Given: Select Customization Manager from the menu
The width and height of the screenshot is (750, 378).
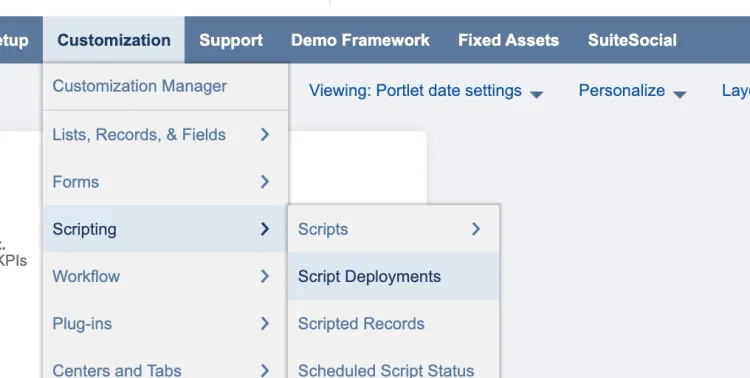Looking at the screenshot, I should coord(165,87).
